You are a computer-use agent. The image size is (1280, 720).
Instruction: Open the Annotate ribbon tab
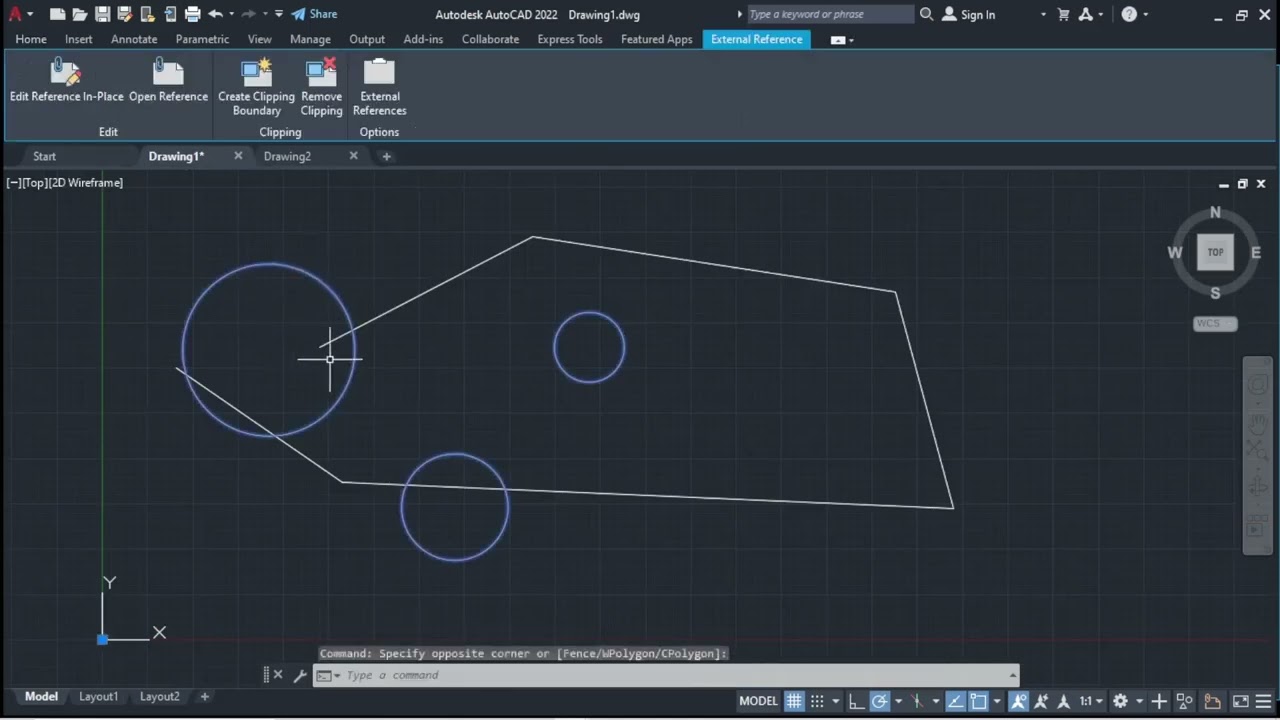[x=134, y=39]
